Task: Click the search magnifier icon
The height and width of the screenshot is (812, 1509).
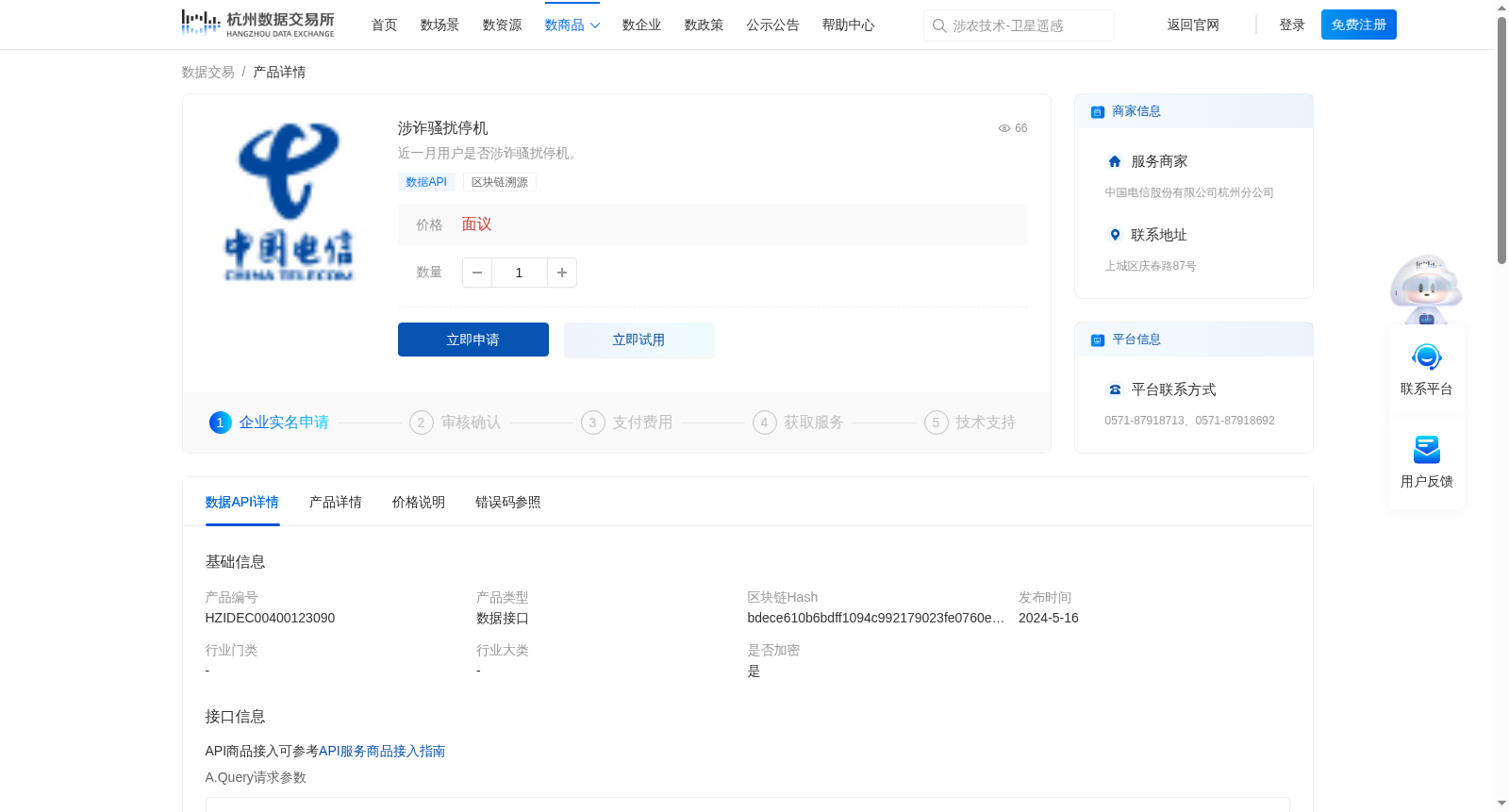Action: [x=939, y=25]
